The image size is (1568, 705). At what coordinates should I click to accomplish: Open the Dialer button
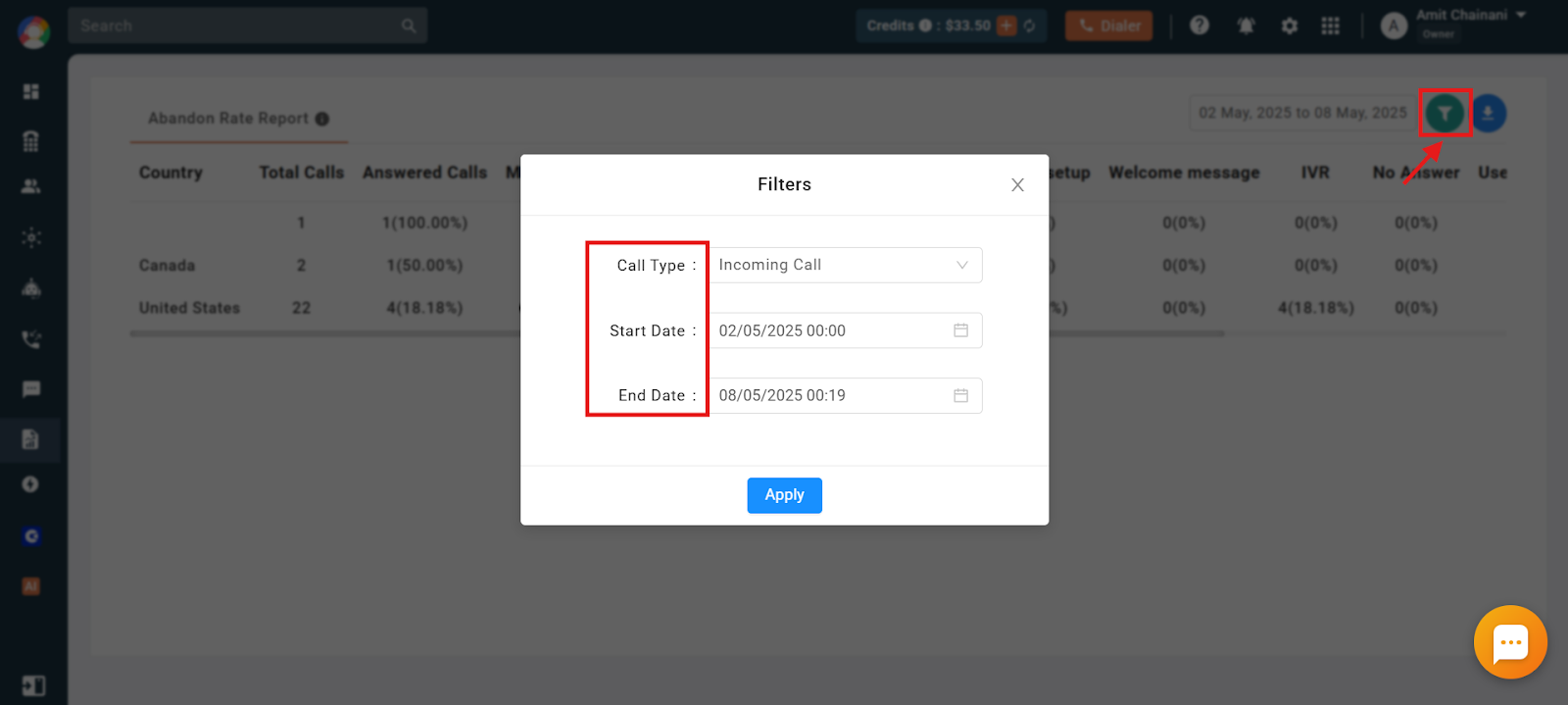tap(1109, 25)
